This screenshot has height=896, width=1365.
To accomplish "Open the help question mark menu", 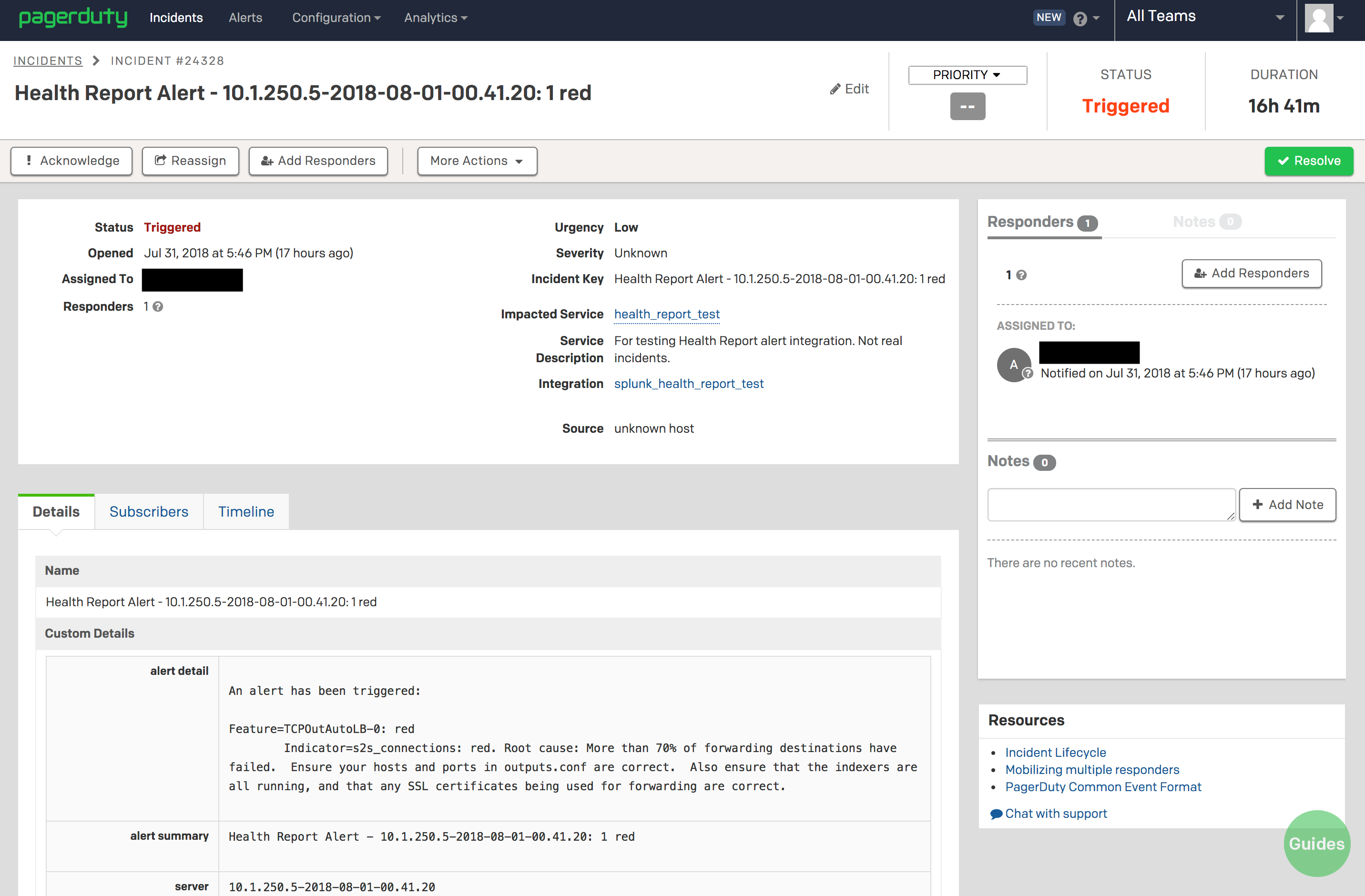I will (1081, 18).
